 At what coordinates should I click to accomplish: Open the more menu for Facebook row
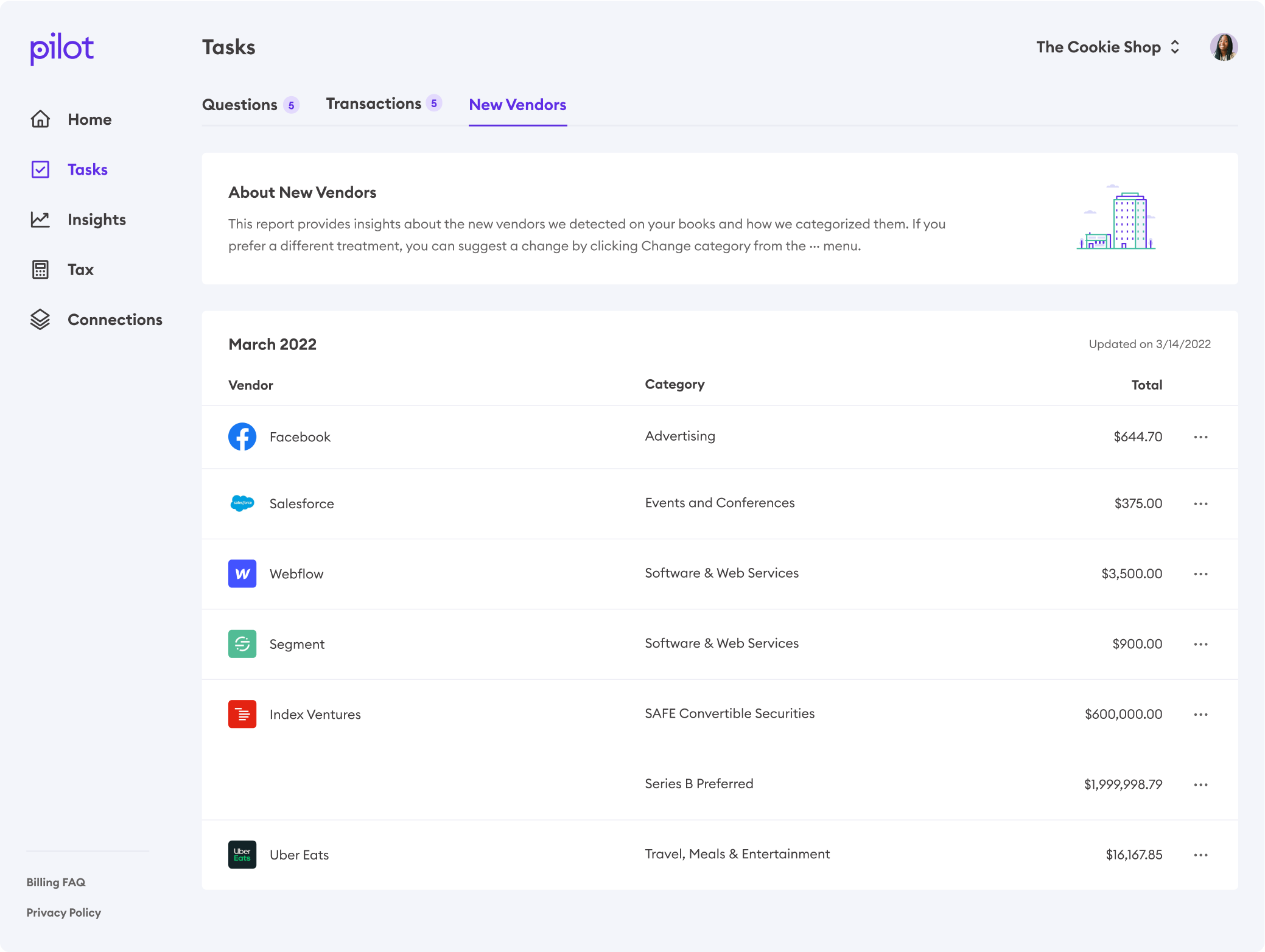click(1200, 437)
